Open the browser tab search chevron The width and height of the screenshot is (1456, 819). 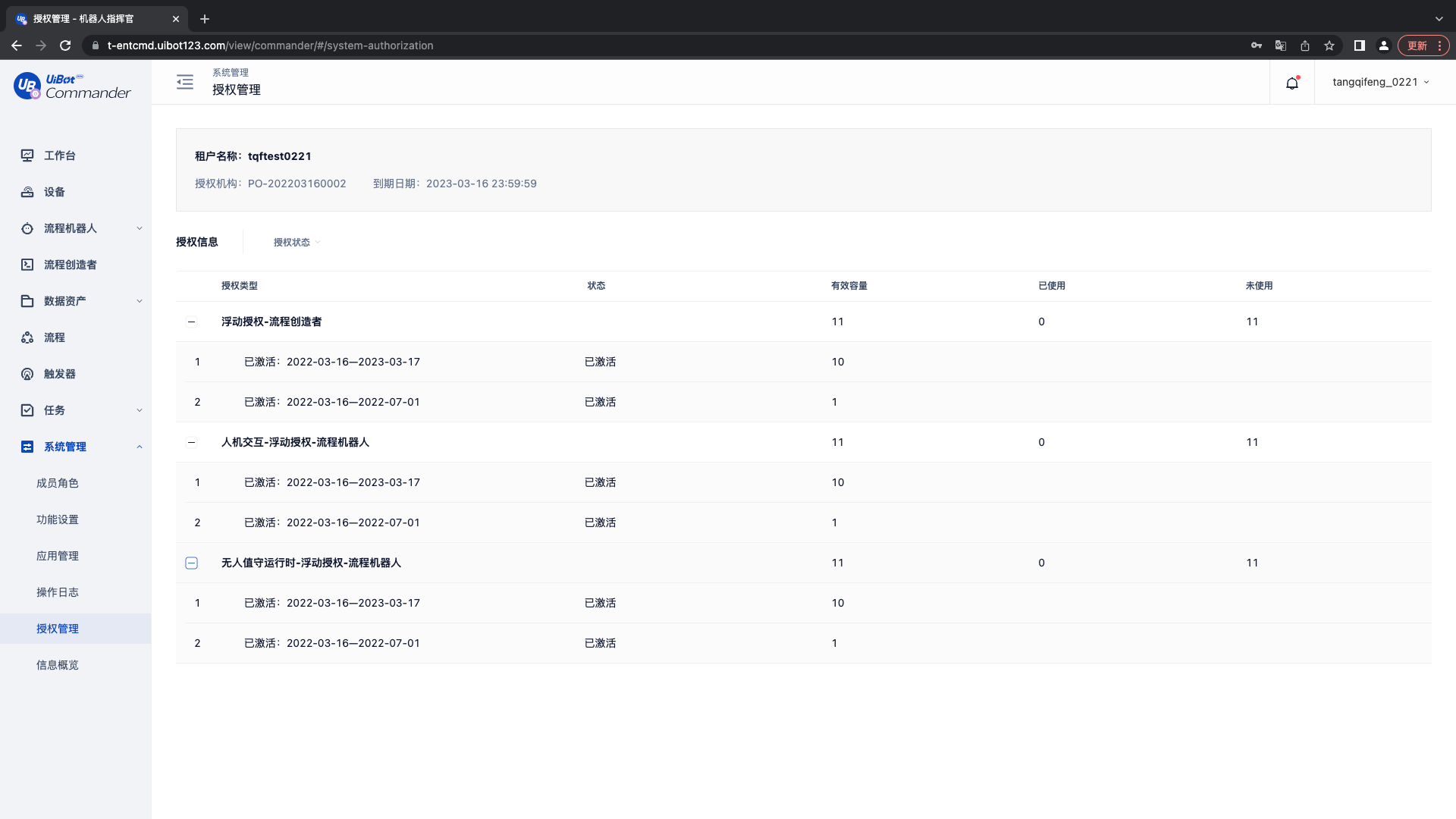1439,19
